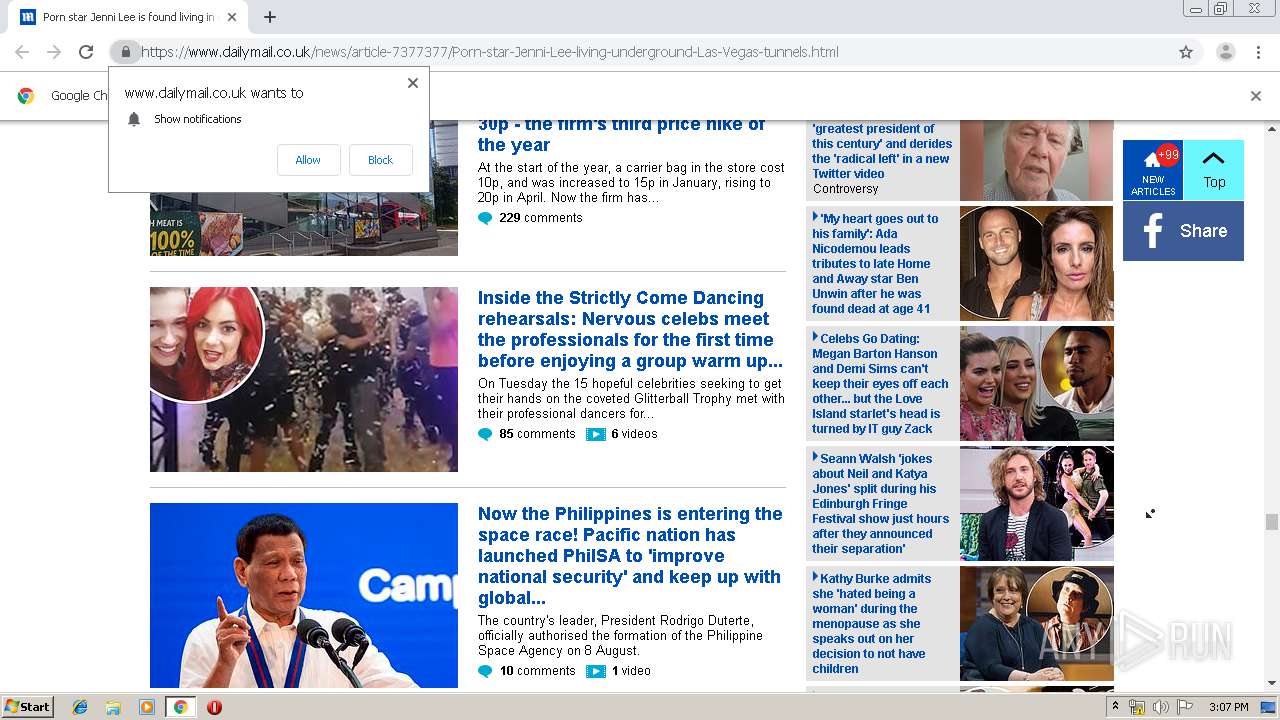Go back to the previous page
Image resolution: width=1280 pixels, height=720 pixels.
click(x=22, y=52)
